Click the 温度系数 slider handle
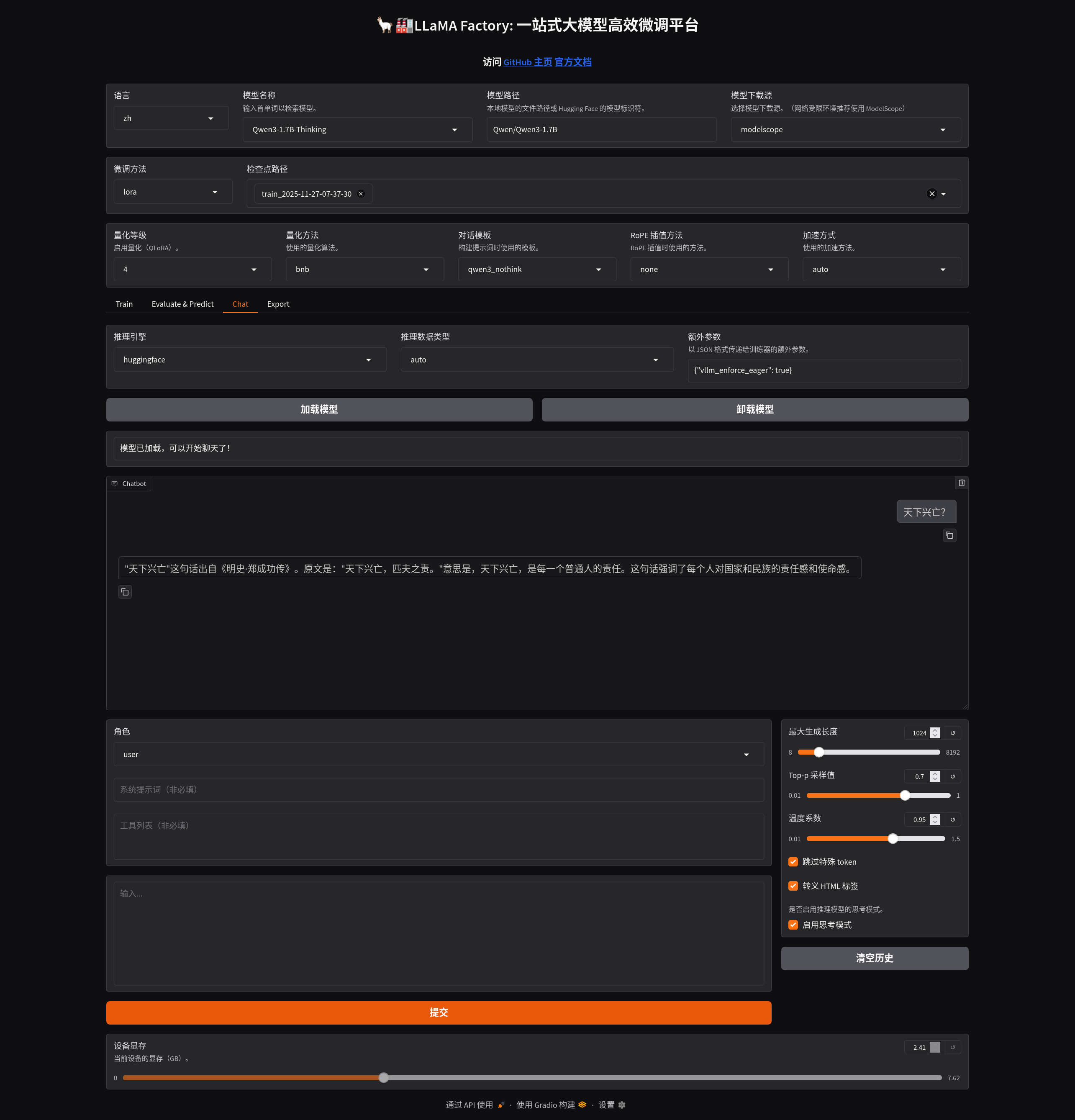The width and height of the screenshot is (1075, 1120). 893,839
